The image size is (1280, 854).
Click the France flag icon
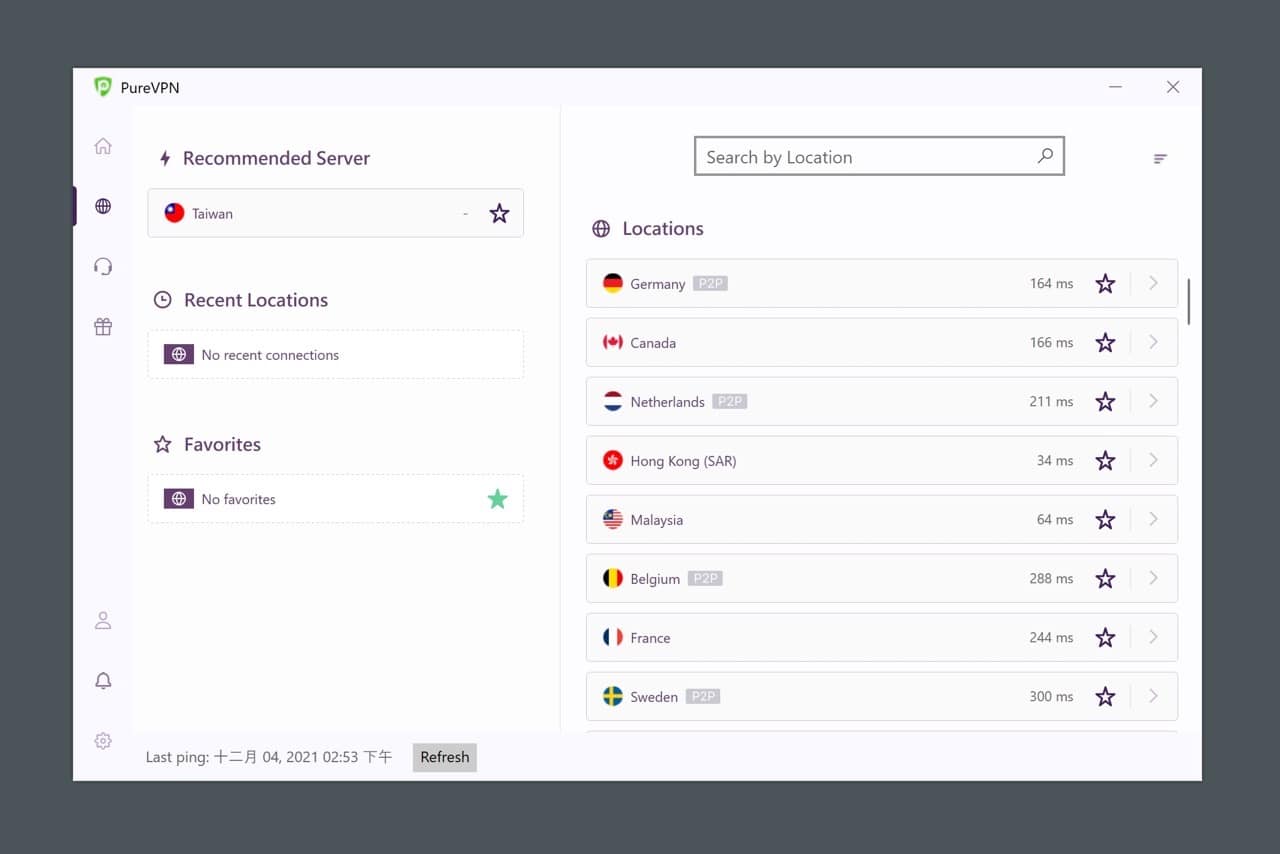(x=613, y=637)
